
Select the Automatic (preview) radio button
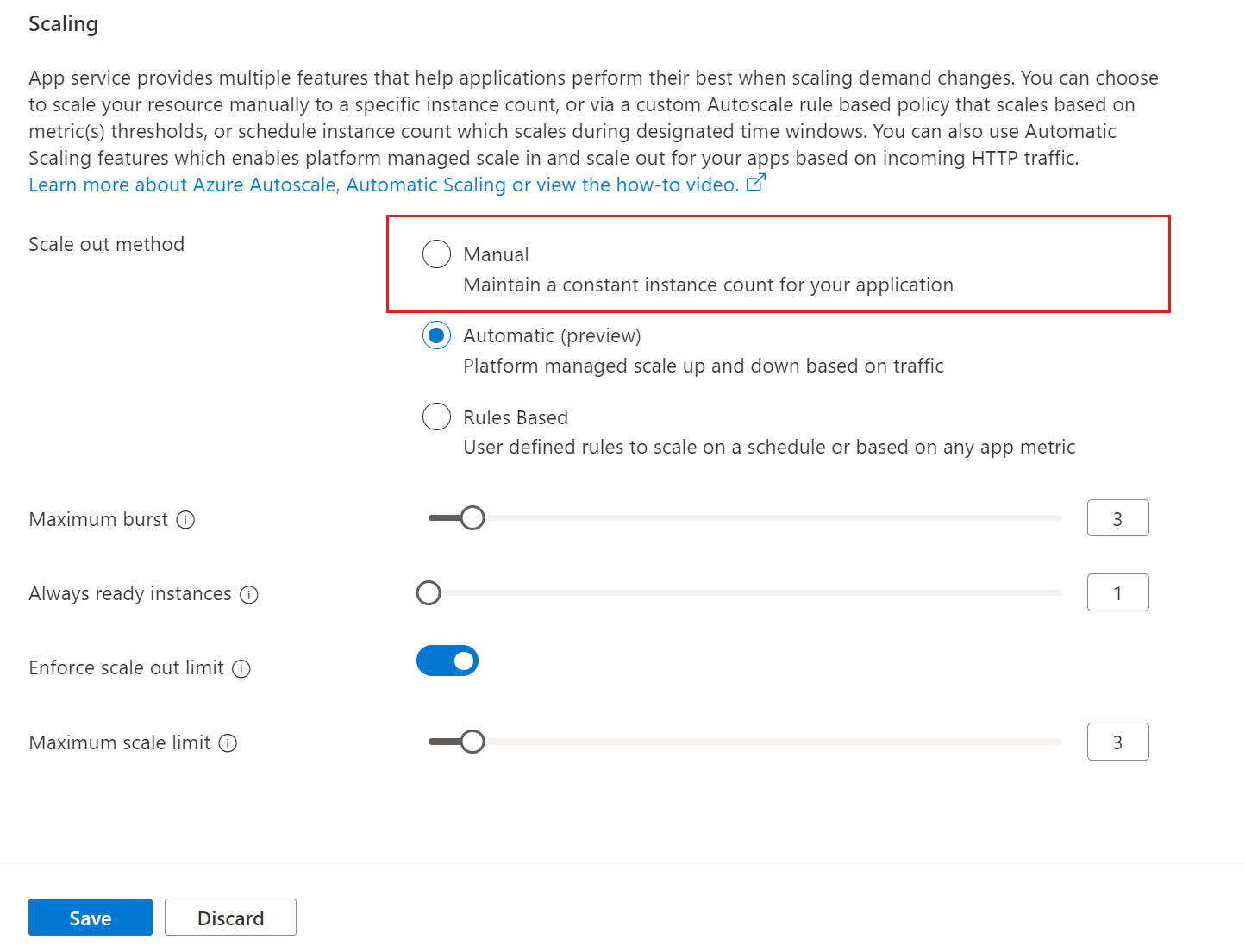tap(436, 335)
